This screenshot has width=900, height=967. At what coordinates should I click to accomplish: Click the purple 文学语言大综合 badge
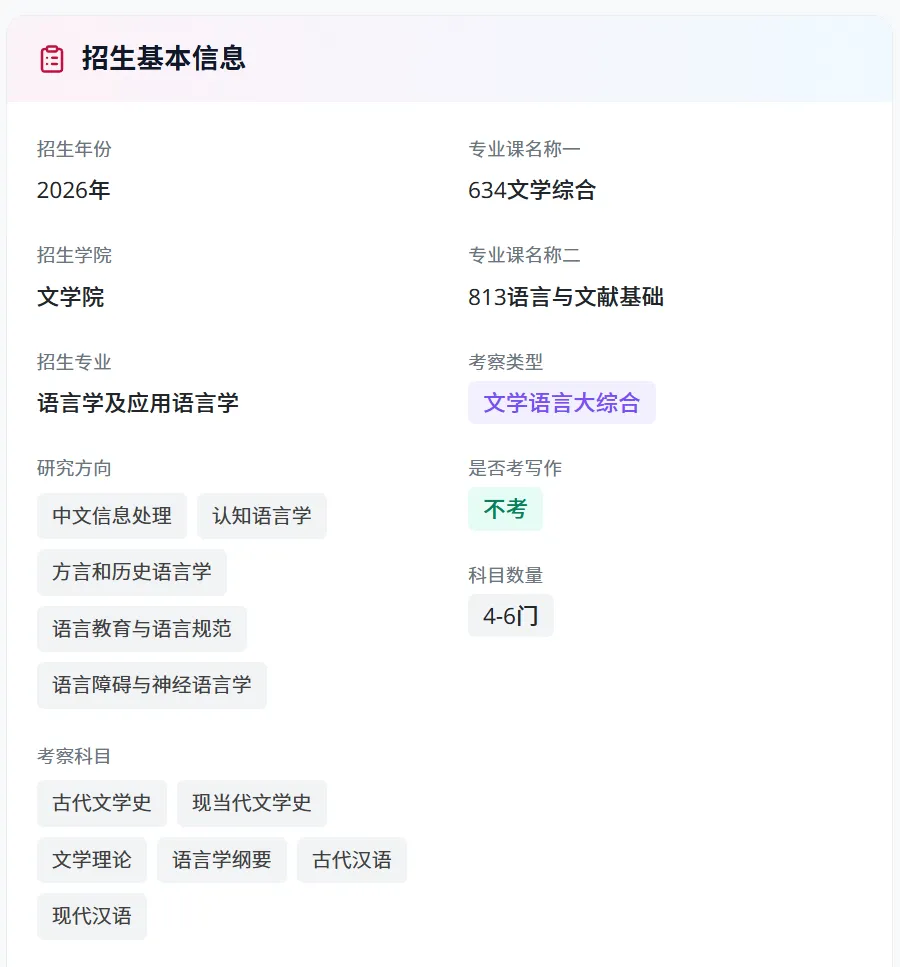pyautogui.click(x=561, y=403)
